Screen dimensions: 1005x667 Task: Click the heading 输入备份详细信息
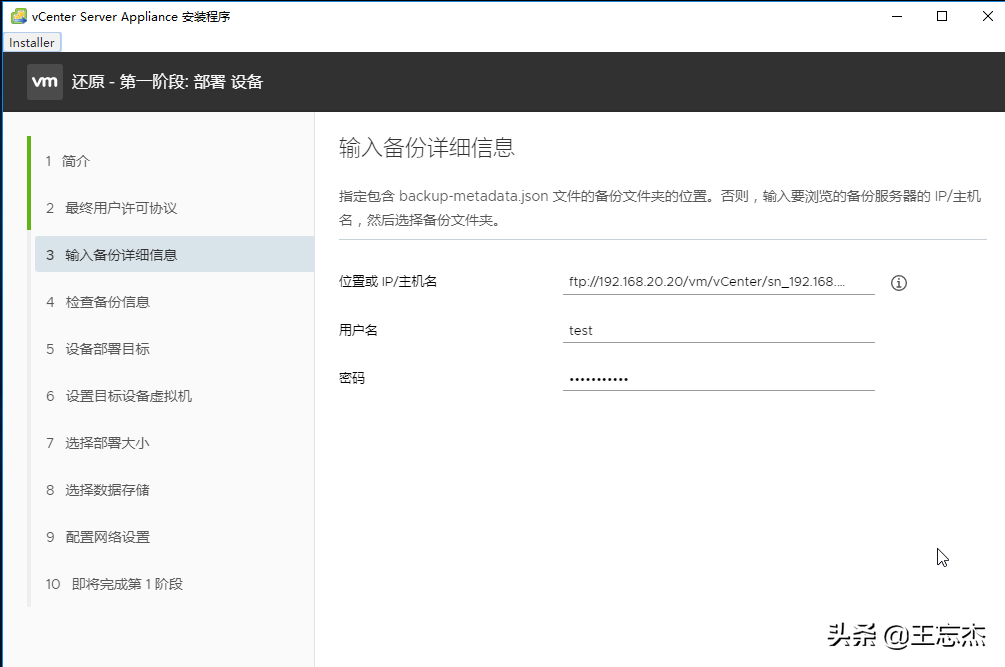tap(427, 147)
